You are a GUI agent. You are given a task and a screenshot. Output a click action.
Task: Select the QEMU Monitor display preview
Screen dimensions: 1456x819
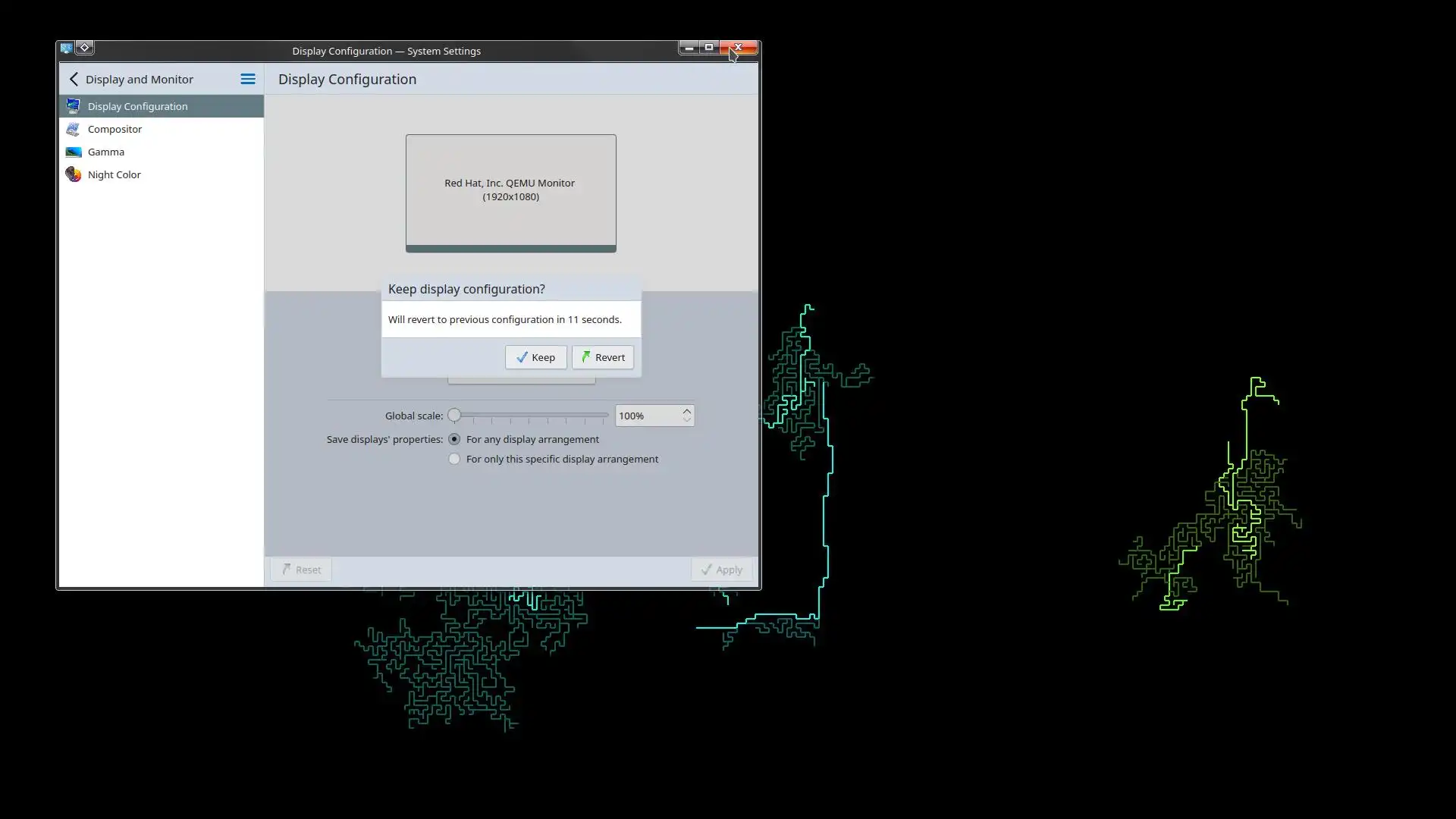pyautogui.click(x=510, y=191)
